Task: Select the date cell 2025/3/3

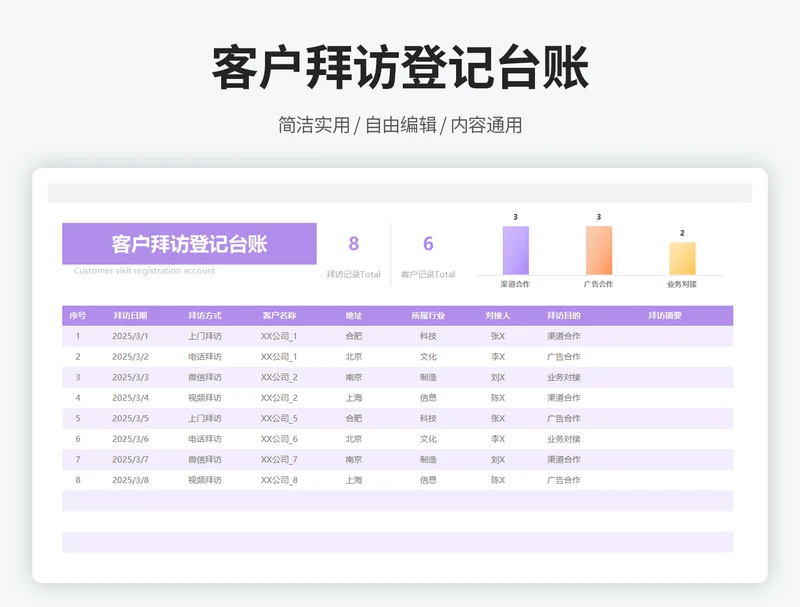Action: (130, 377)
